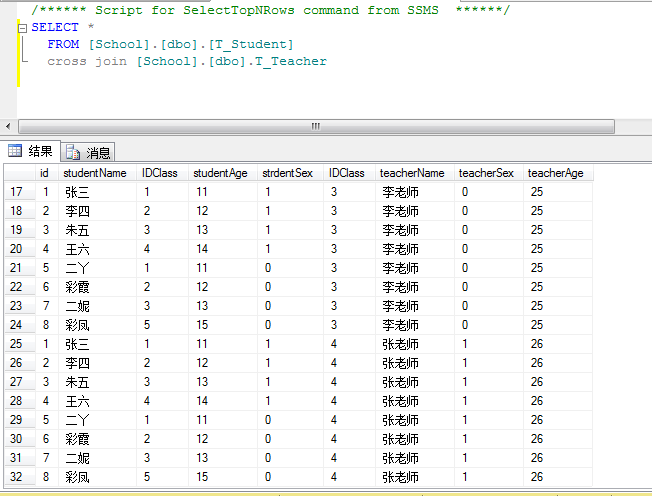Select the teacherName column header
652x496 pixels.
415,173
